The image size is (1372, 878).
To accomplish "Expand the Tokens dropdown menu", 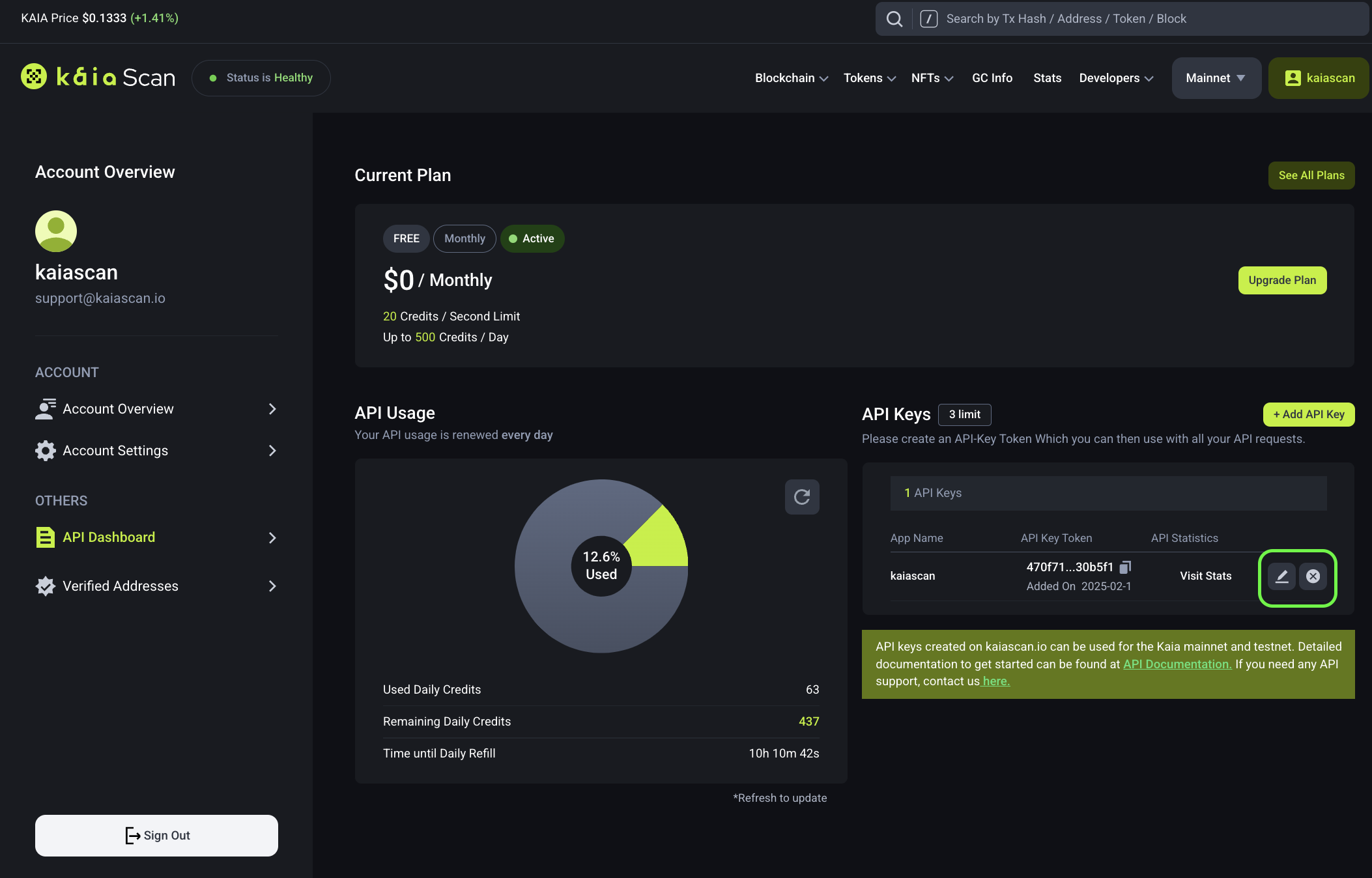I will [868, 77].
